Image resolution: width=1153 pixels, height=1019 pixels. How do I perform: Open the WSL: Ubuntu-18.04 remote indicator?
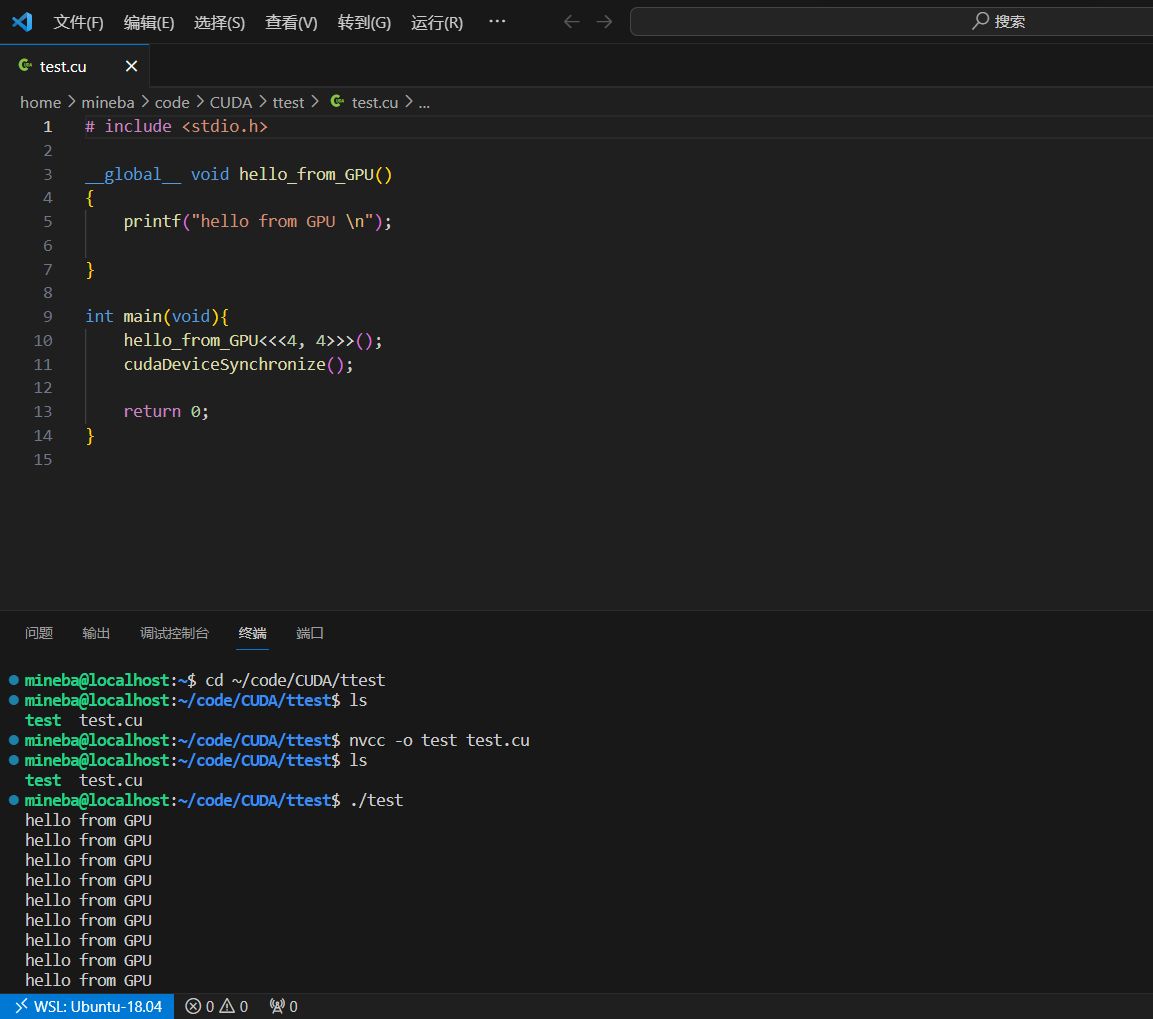point(87,1007)
